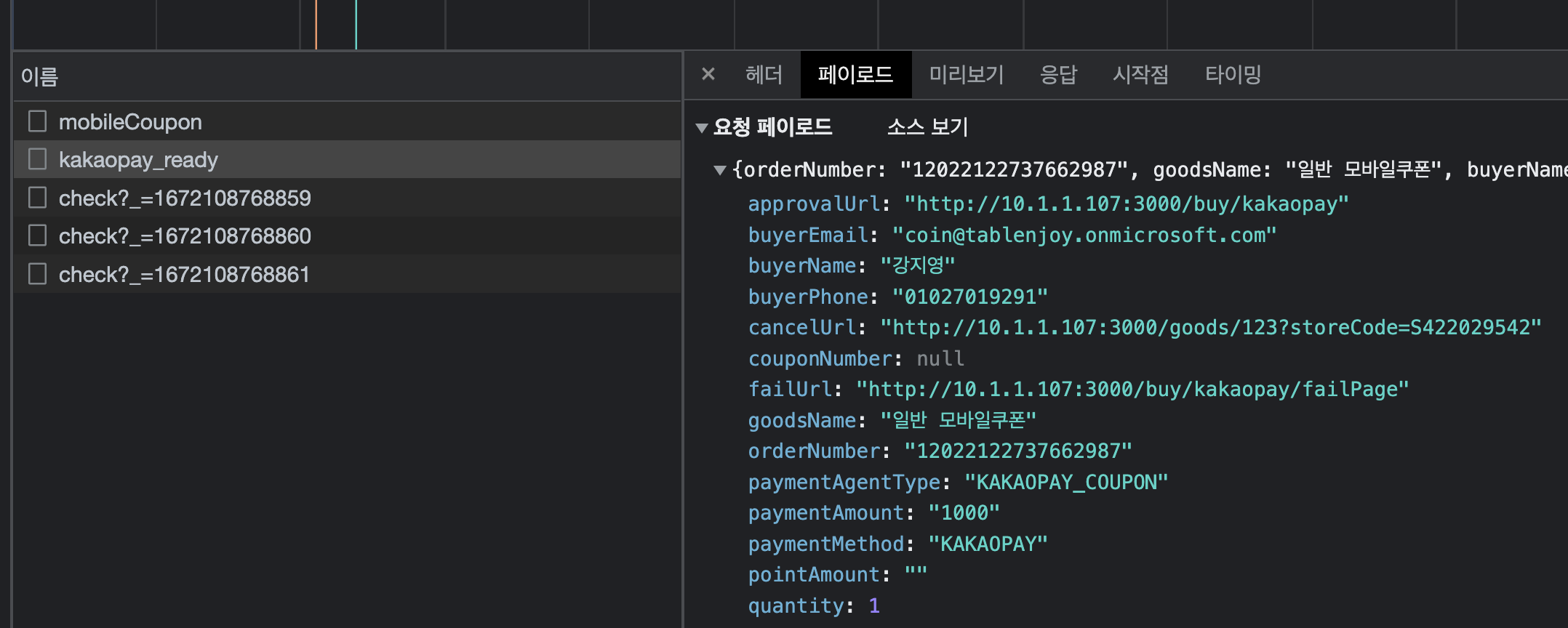Screen dimensions: 1568x628
Task: Click the teal marker in the timeline overview
Action: coord(356,25)
